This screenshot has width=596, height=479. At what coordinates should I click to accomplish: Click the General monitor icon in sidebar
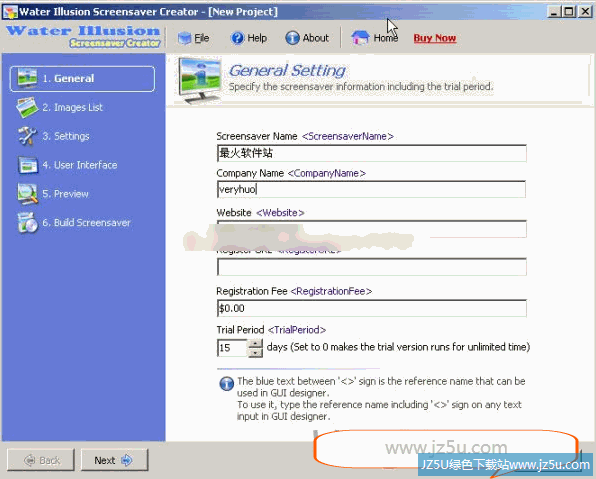tap(27, 78)
